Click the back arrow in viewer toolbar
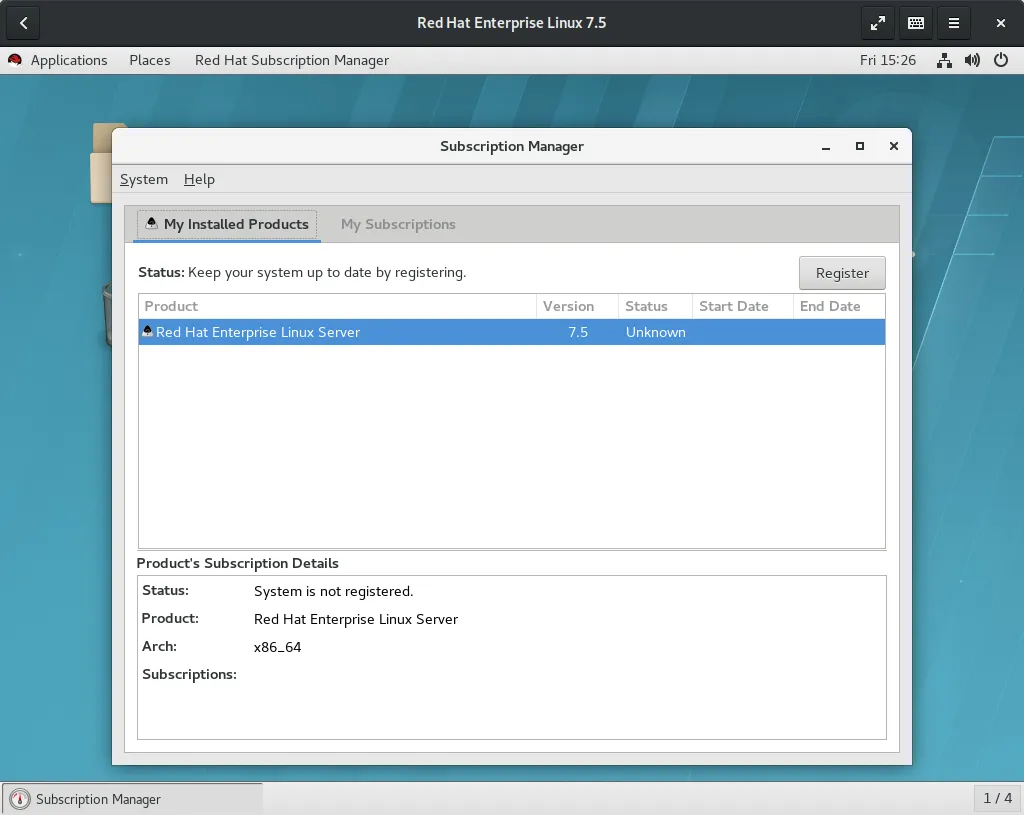 tap(24, 23)
